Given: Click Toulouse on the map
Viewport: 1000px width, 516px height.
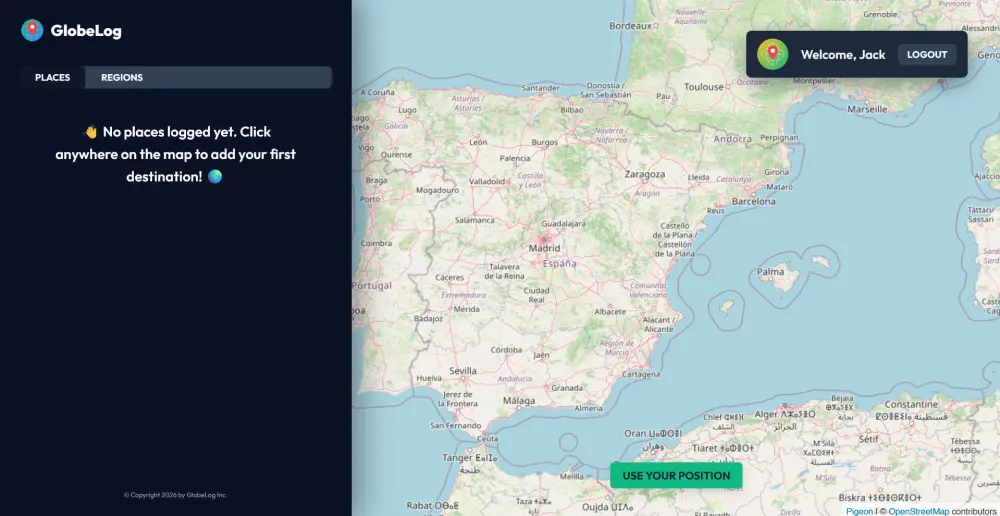Looking at the screenshot, I should tap(704, 86).
